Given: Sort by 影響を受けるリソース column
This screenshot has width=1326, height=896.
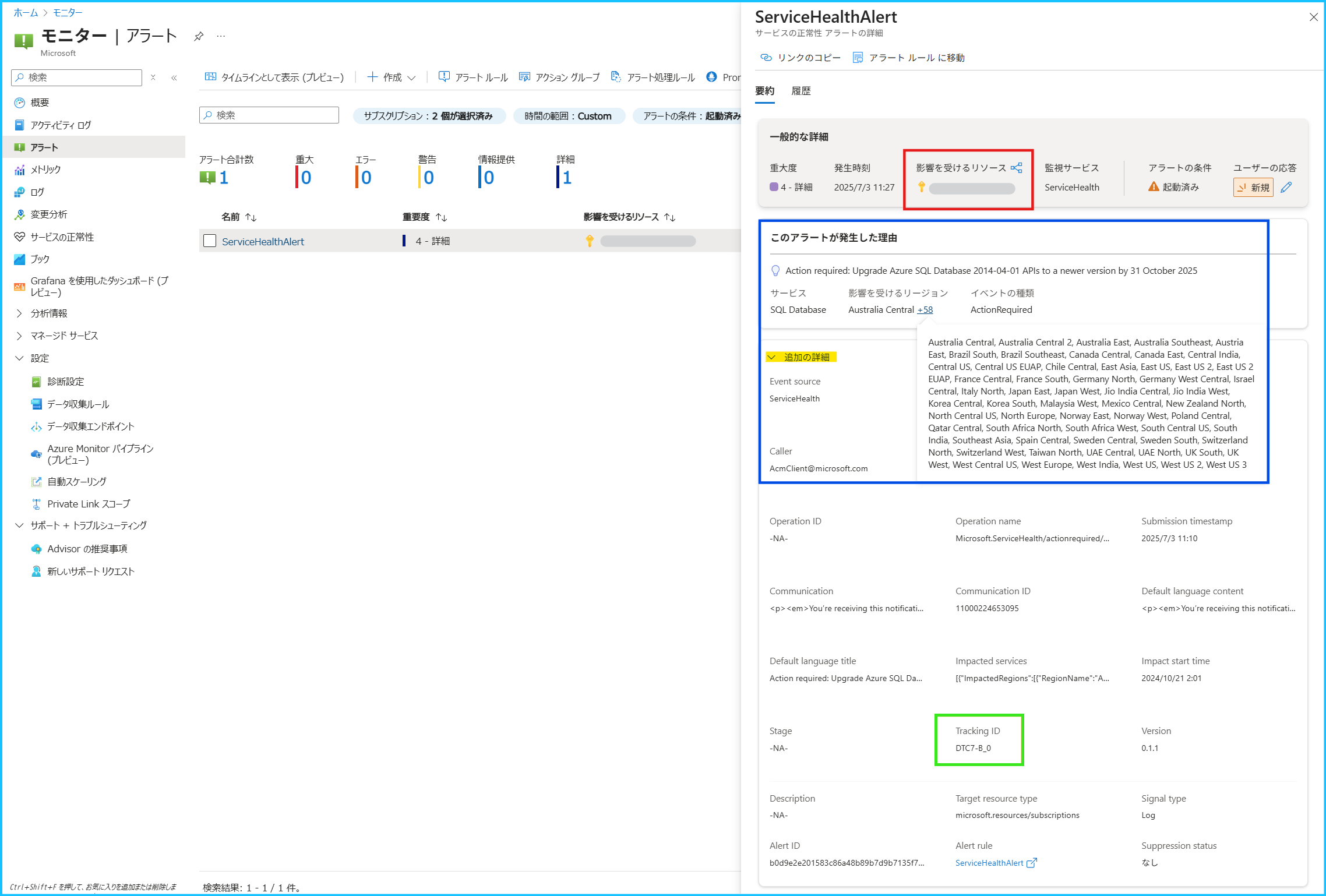Looking at the screenshot, I should pyautogui.click(x=629, y=217).
